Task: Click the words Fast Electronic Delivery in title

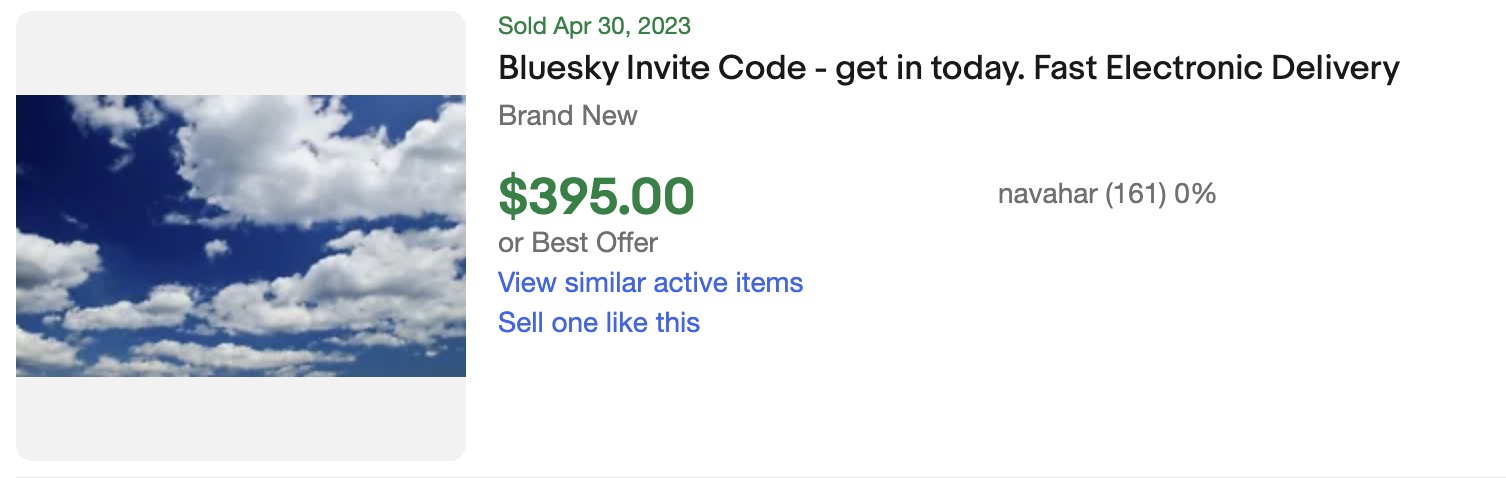Action: [1216, 69]
